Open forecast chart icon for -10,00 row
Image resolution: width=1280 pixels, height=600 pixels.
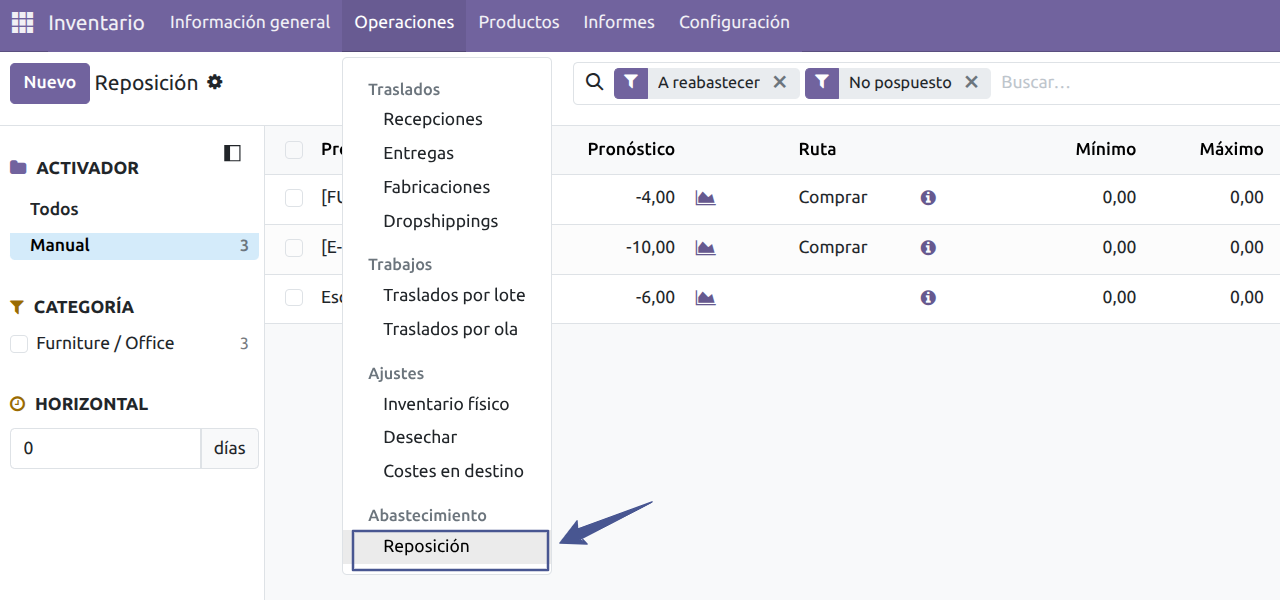pos(706,248)
